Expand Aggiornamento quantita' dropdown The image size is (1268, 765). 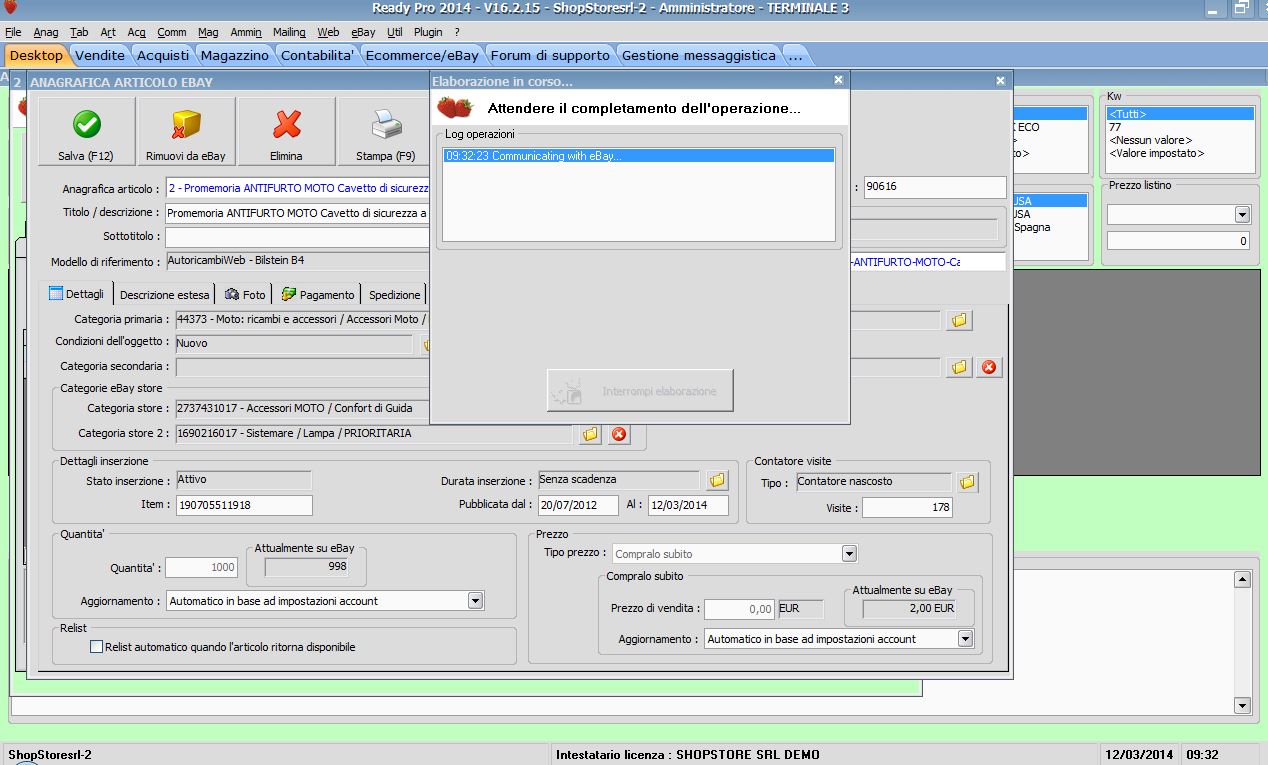coord(476,601)
